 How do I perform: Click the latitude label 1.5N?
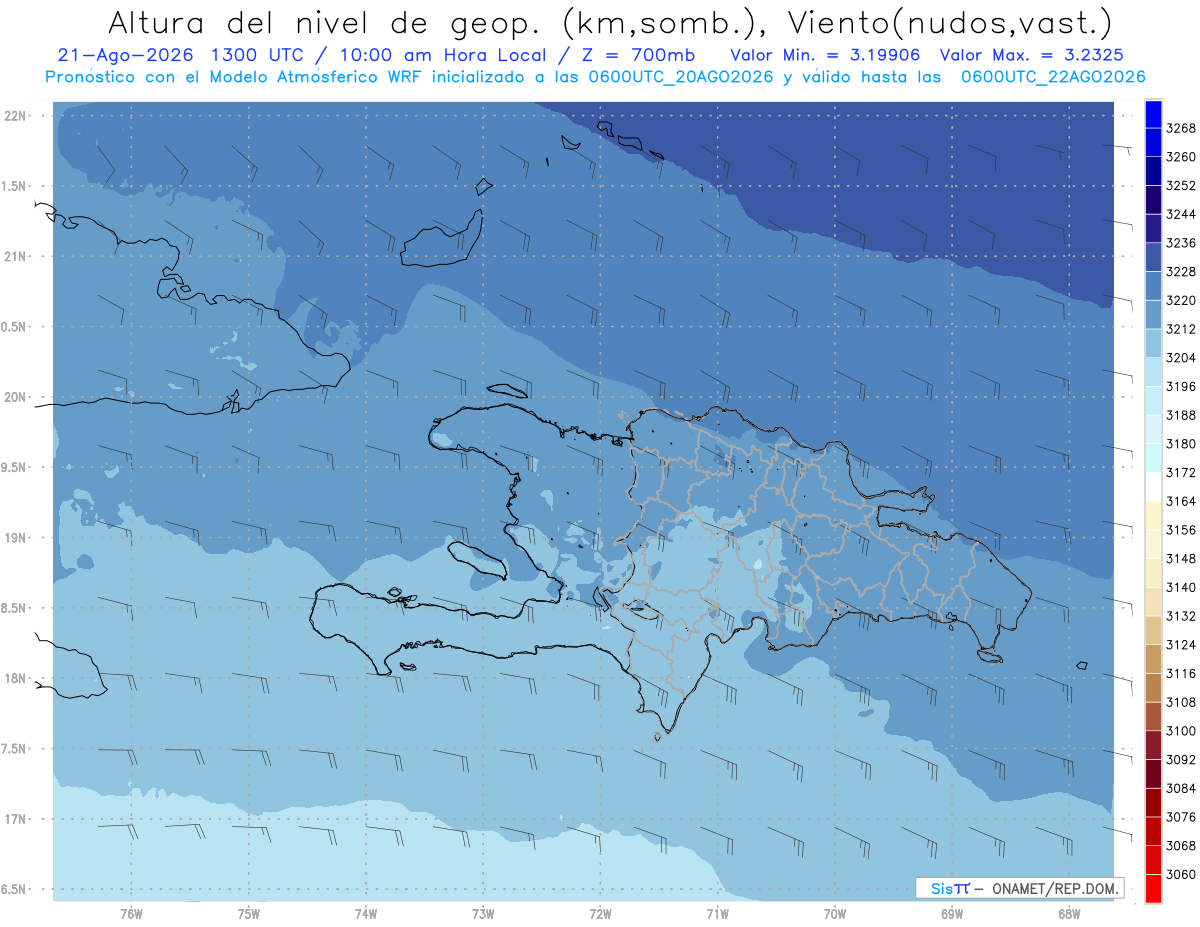click(15, 186)
